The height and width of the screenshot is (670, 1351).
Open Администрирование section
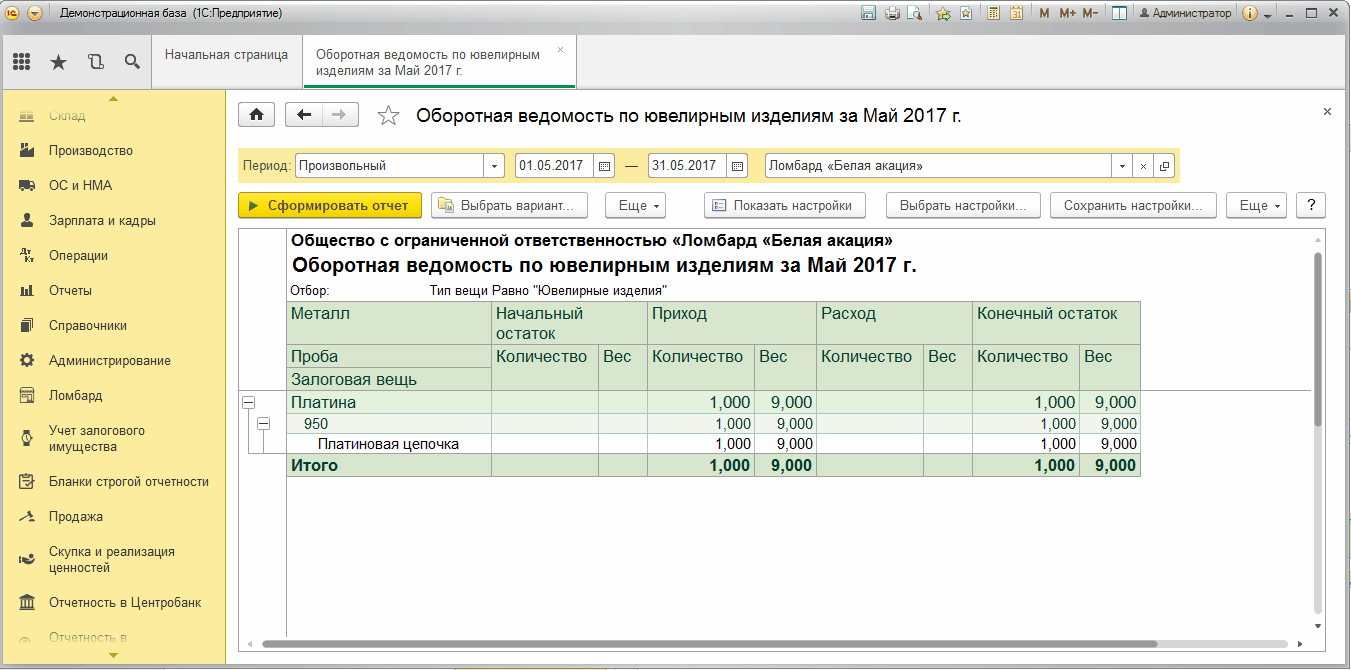[110, 361]
